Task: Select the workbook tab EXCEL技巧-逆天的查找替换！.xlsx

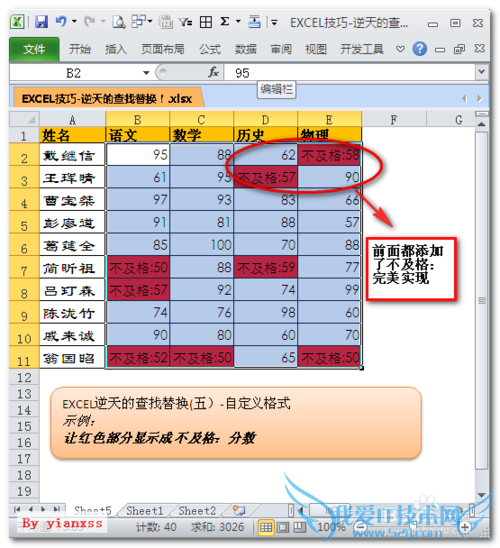Action: pyautogui.click(x=107, y=99)
